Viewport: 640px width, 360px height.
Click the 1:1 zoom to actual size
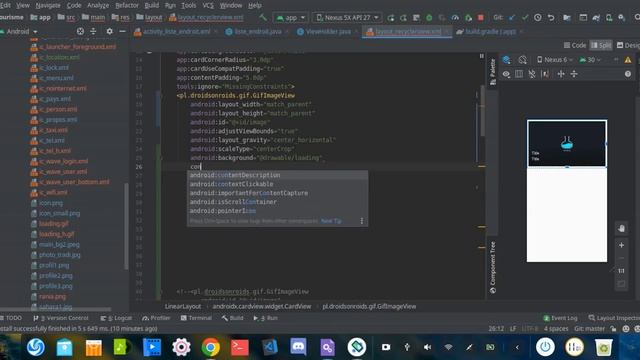pyautogui.click(x=621, y=271)
